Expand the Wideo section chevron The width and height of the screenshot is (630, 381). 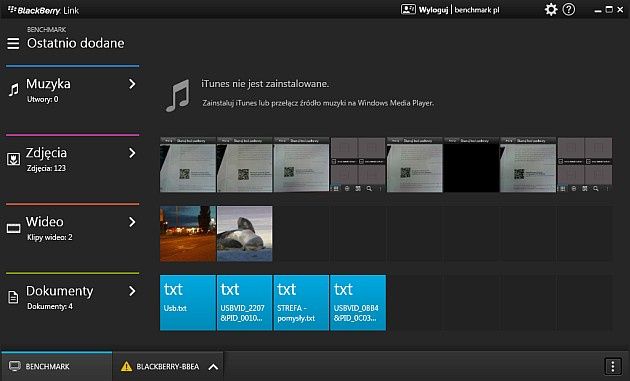132,222
